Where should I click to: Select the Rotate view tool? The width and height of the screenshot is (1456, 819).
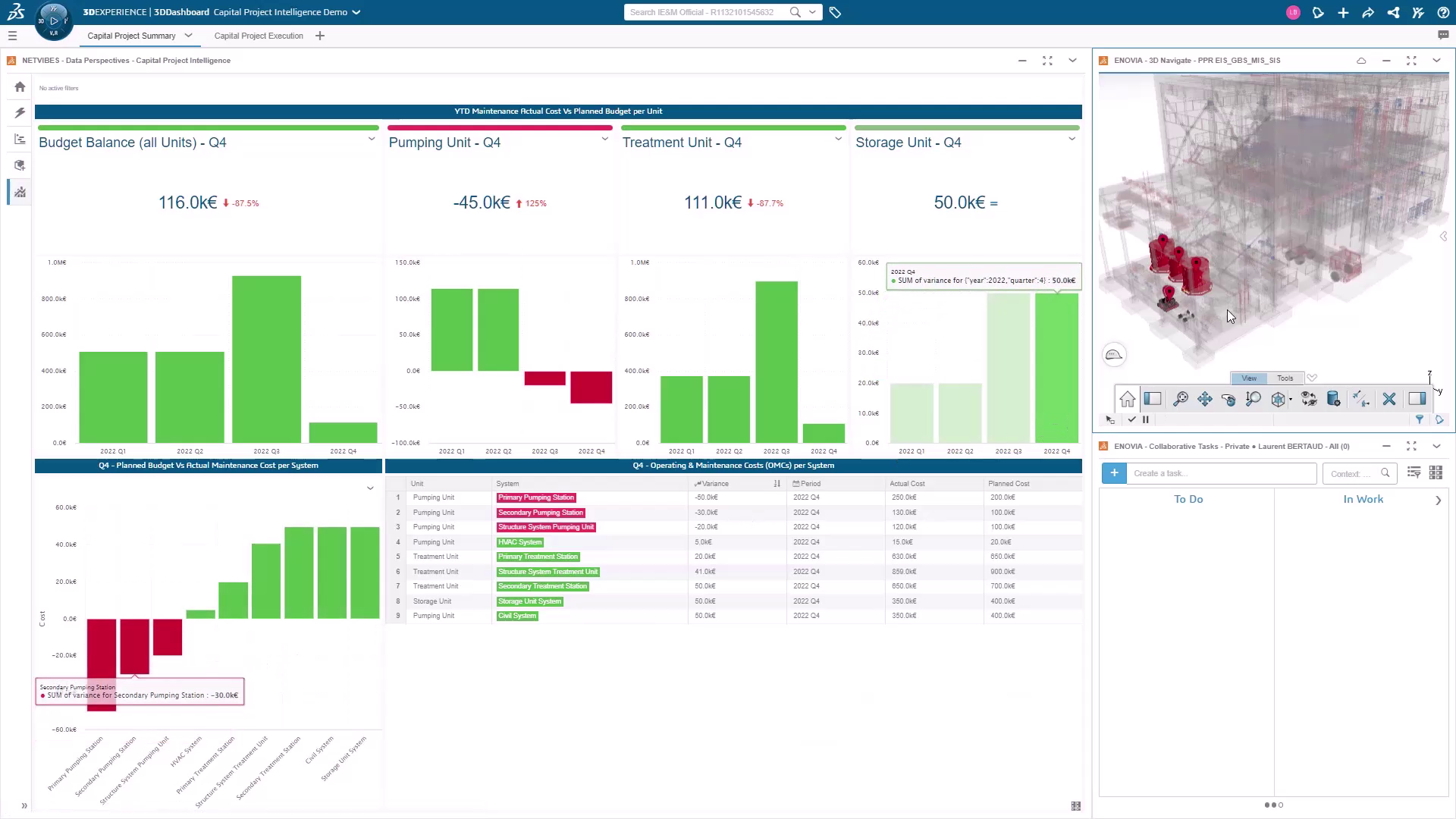[1229, 399]
